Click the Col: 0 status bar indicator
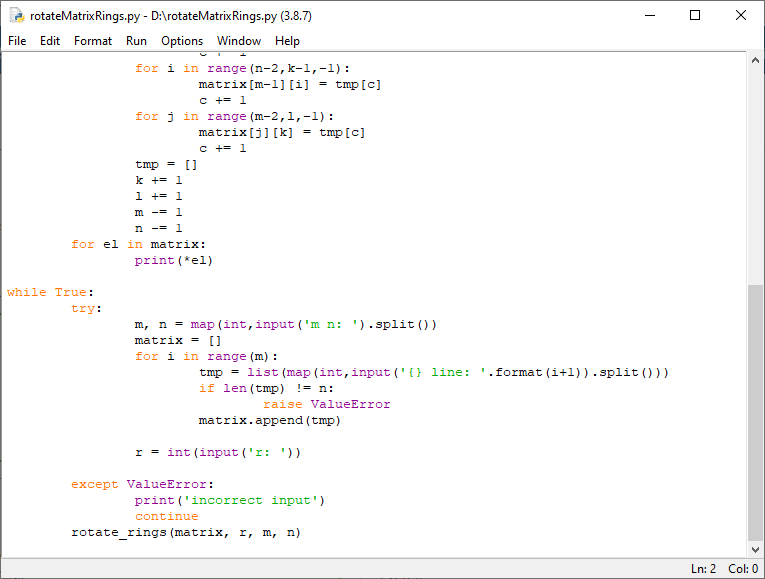This screenshot has width=765, height=579. point(743,569)
